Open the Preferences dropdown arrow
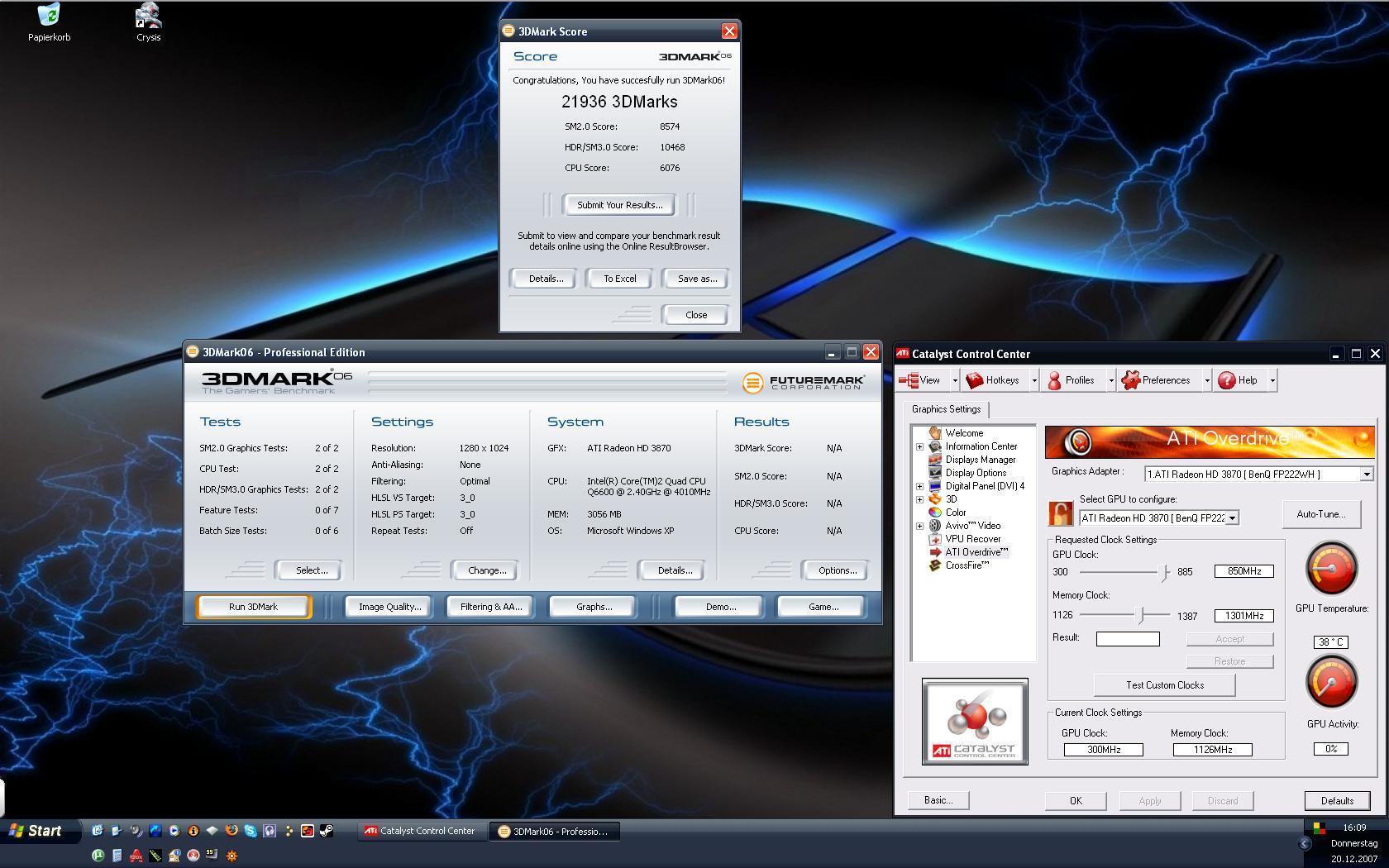This screenshot has width=1389, height=868. pyautogui.click(x=1206, y=380)
